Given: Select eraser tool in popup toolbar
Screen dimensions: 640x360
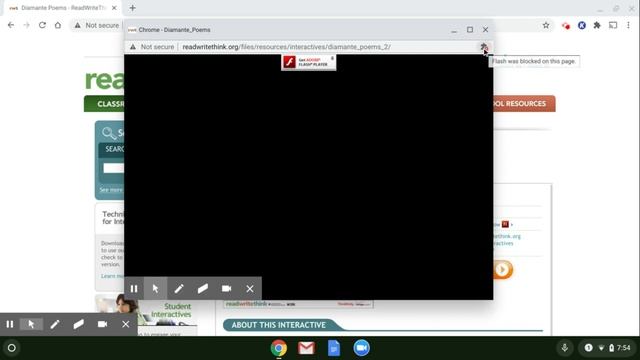Looking at the screenshot, I should (203, 289).
